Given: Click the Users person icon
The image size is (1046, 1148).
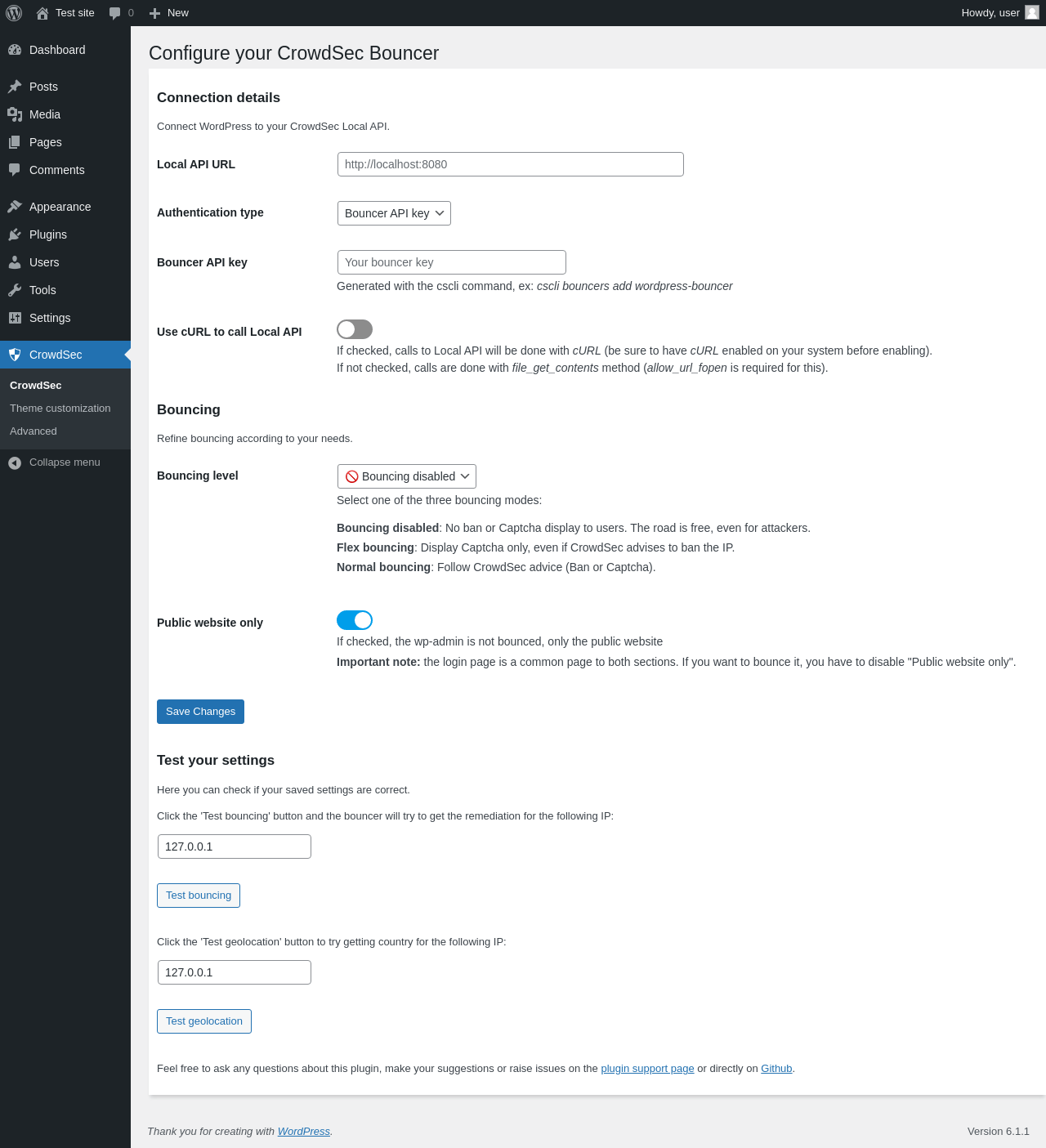Looking at the screenshot, I should 15,262.
